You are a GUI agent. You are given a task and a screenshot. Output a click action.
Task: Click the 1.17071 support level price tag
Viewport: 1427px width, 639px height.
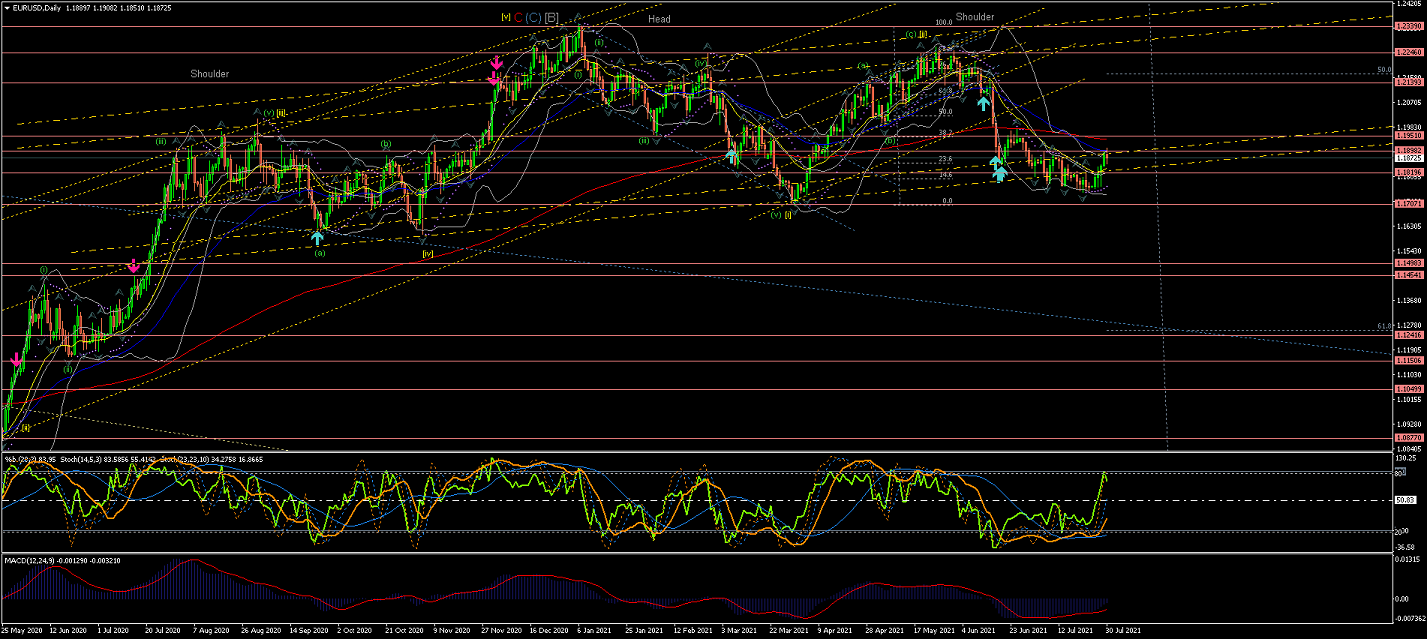1408,203
